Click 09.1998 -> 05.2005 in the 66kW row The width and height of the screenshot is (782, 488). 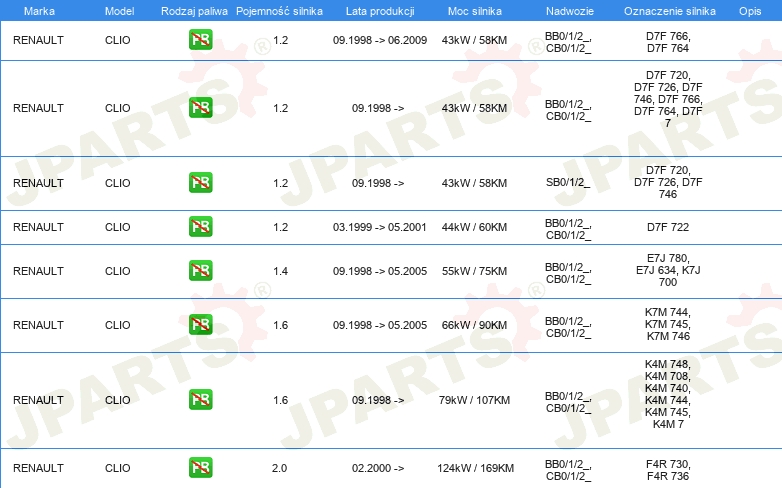tap(380, 325)
